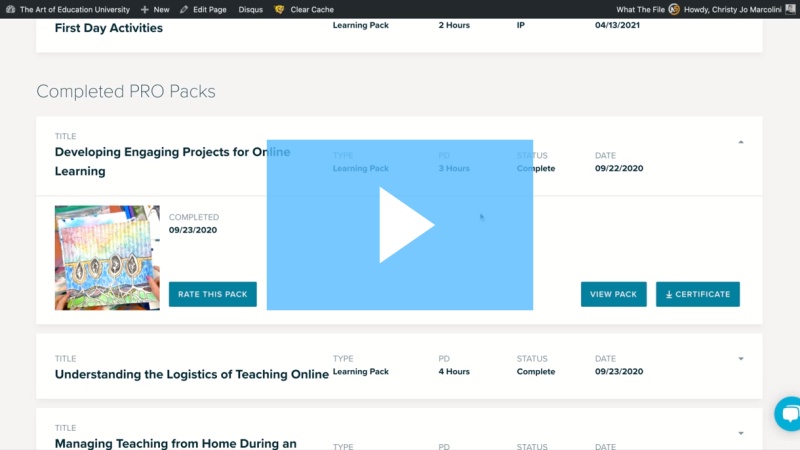The width and height of the screenshot is (800, 450).
Task: Open the pack artwork thumbnail image
Action: point(107,258)
